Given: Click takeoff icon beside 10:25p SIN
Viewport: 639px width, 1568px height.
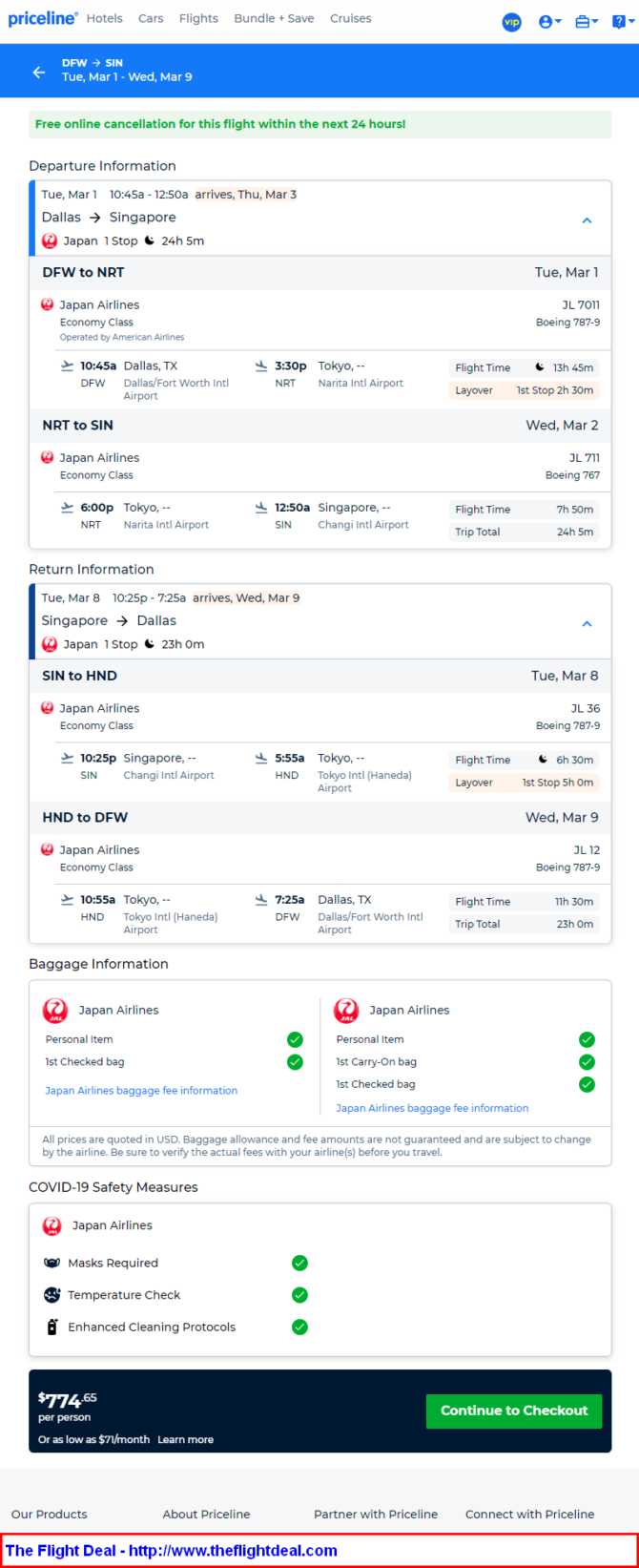Looking at the screenshot, I should pos(67,758).
